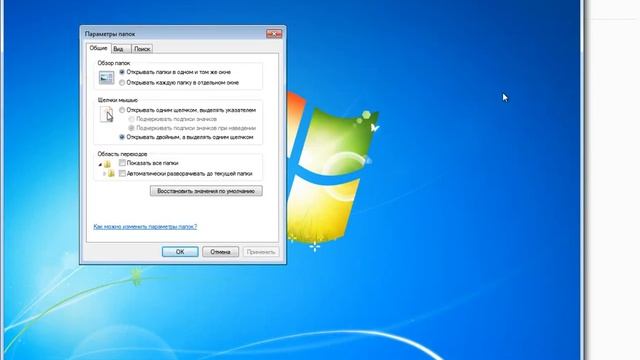640x360 pixels.
Task: Click 'Восстановить значения по умолчанию' button
Action: coord(206,191)
